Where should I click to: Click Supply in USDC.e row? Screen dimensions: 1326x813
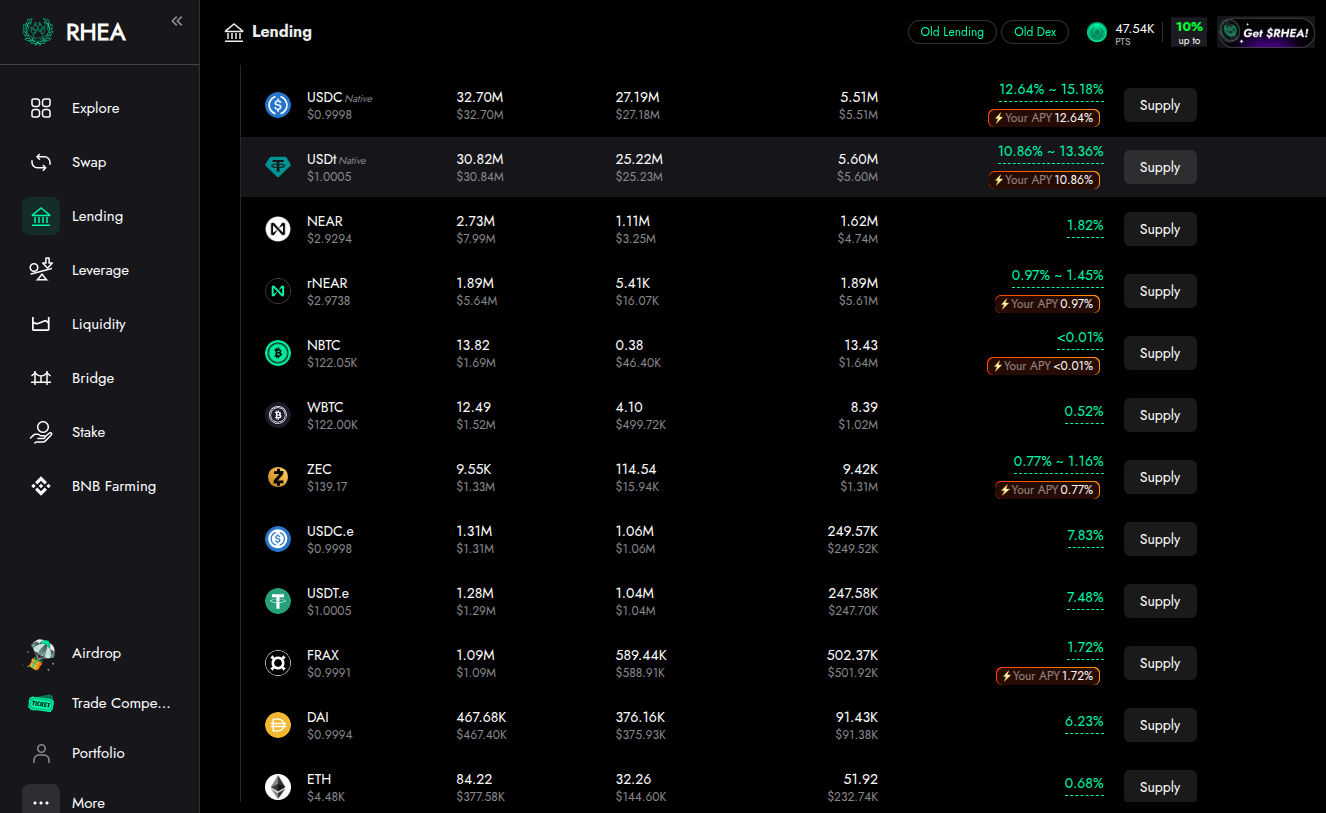coord(1160,539)
